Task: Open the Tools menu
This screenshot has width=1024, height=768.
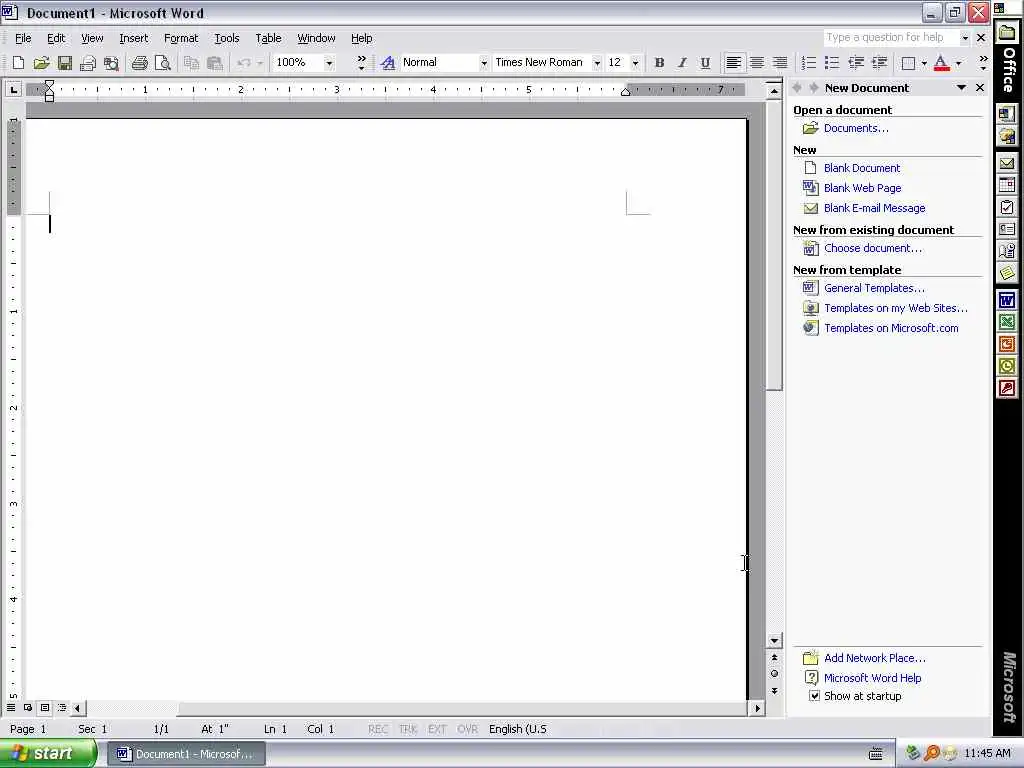Action: tap(227, 38)
